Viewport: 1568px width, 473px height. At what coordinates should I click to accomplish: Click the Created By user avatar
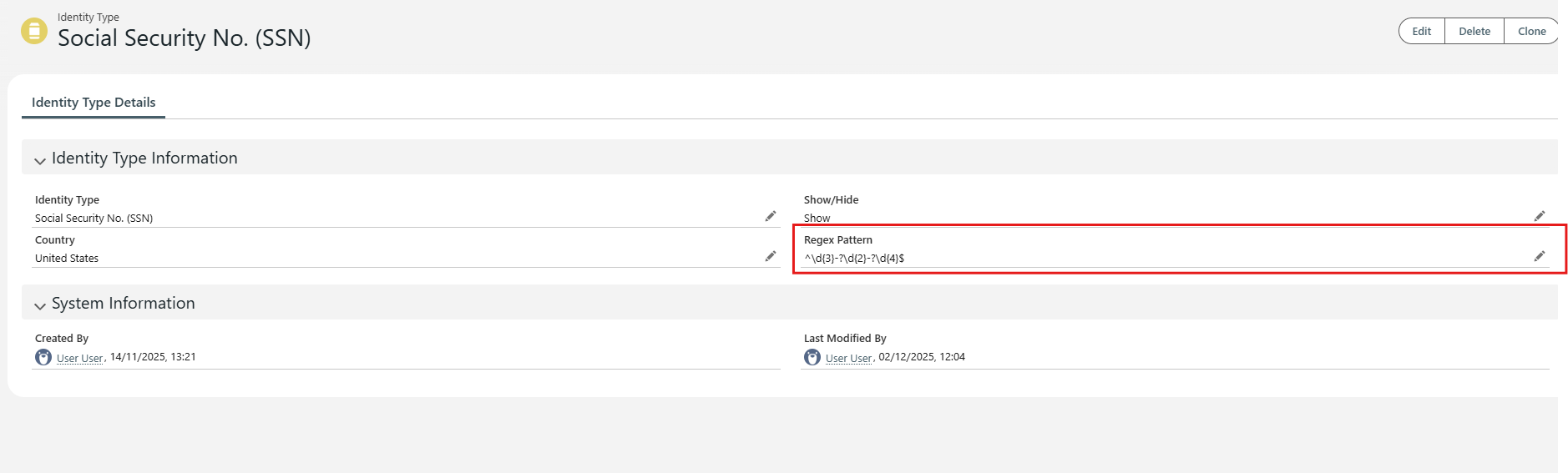(43, 358)
